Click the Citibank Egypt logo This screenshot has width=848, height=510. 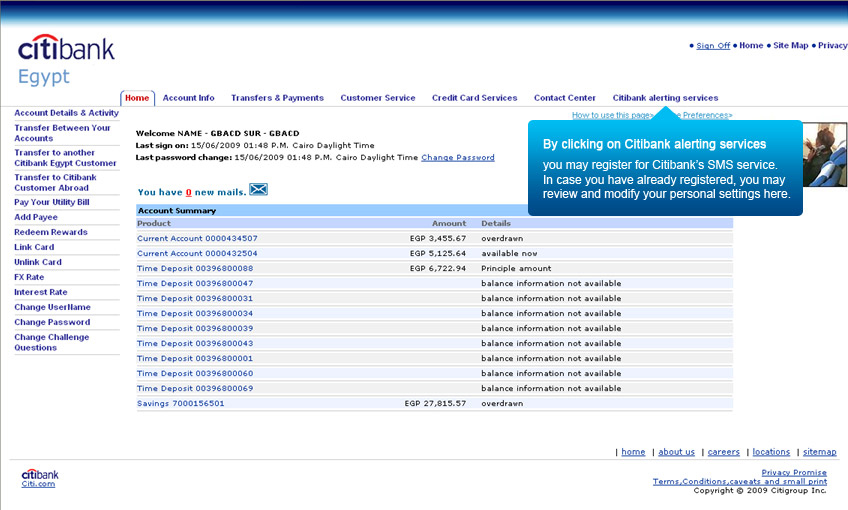66,60
